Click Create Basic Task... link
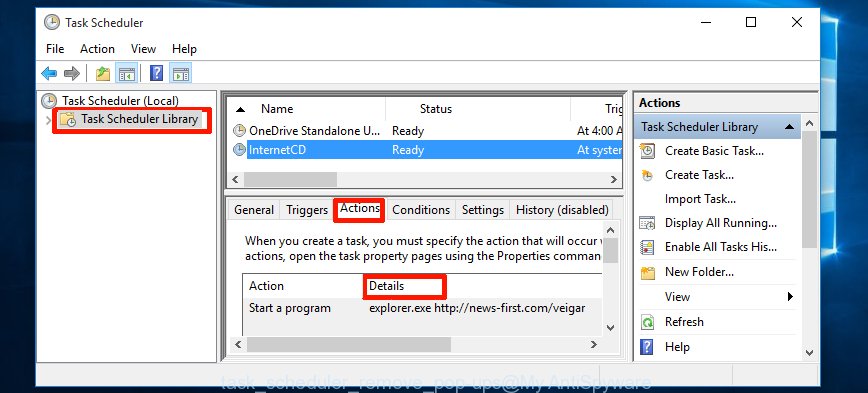Image resolution: width=868 pixels, height=393 pixels. 714,151
